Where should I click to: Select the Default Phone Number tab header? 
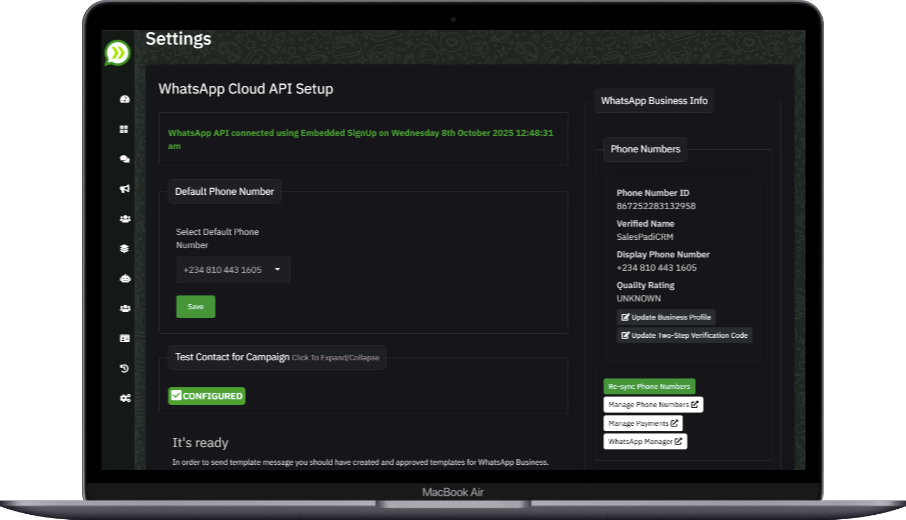tap(224, 191)
